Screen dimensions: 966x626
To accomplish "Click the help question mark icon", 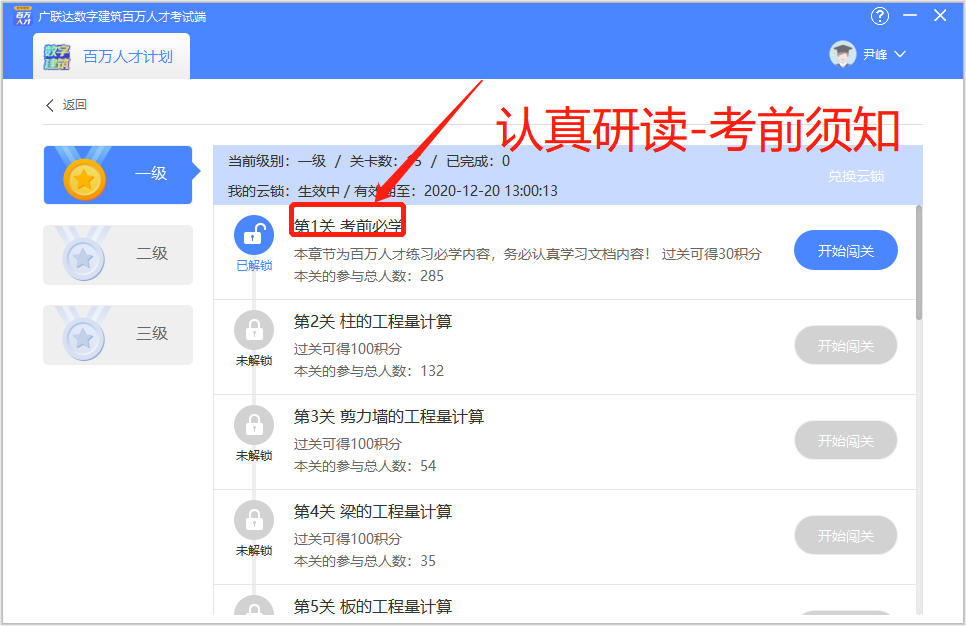I will coord(880,16).
